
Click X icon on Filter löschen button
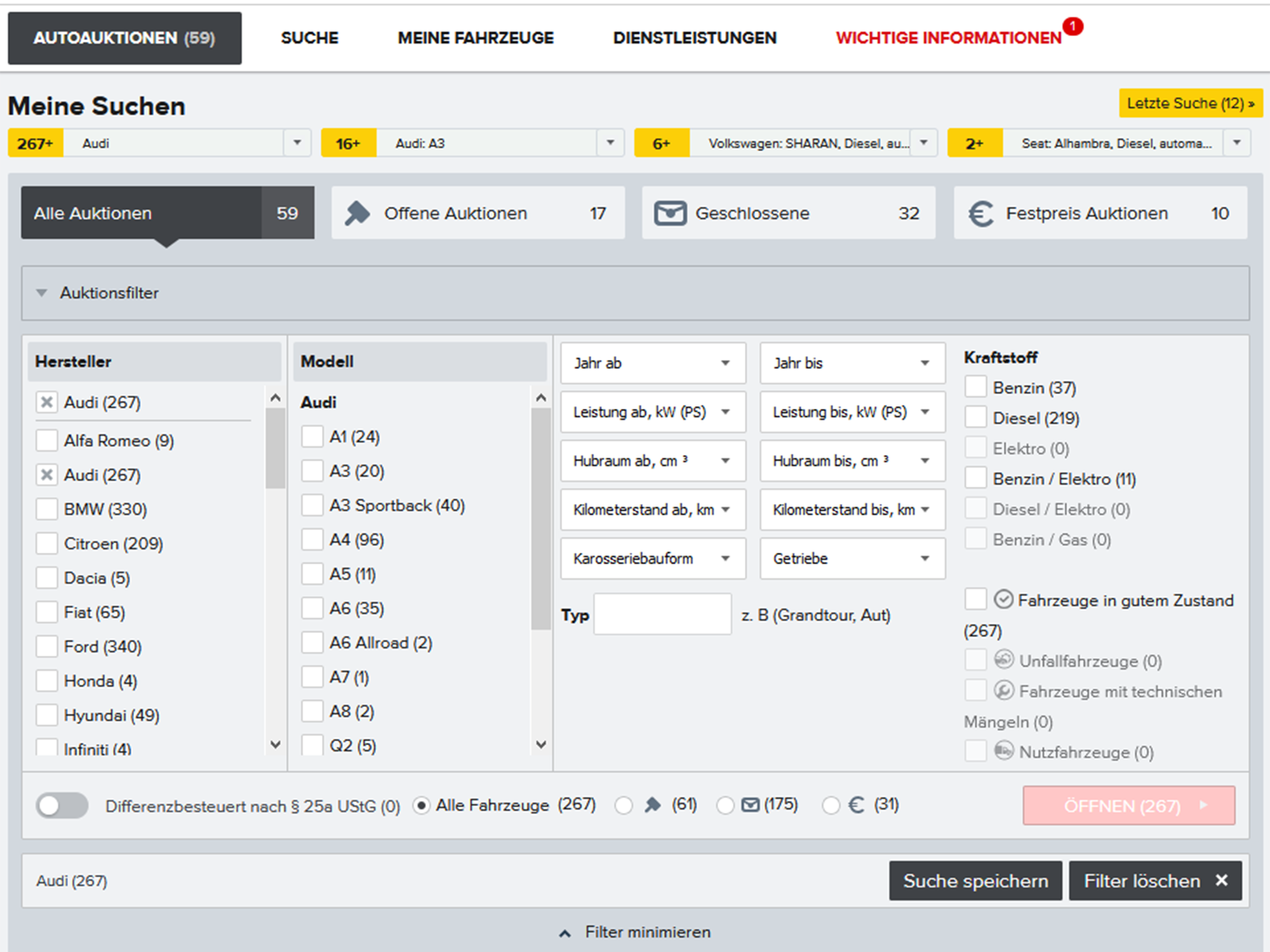1221,880
